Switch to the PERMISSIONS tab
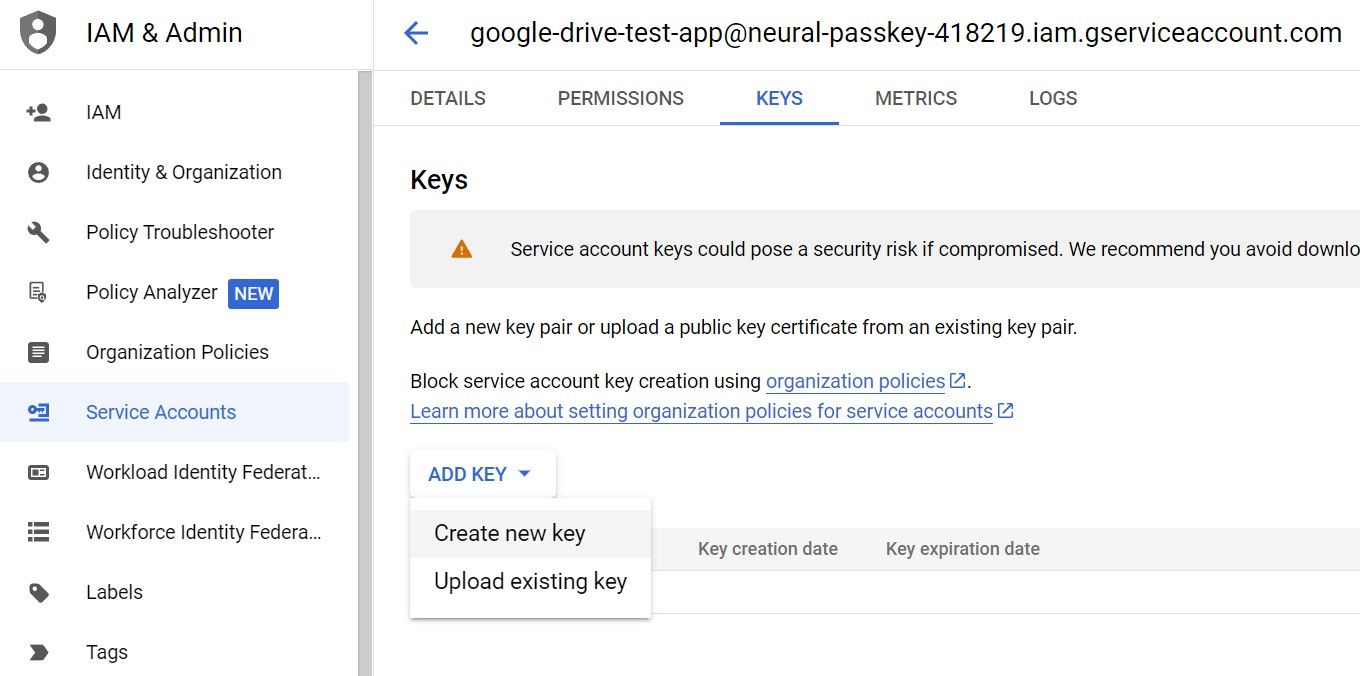1360x676 pixels. click(x=620, y=98)
